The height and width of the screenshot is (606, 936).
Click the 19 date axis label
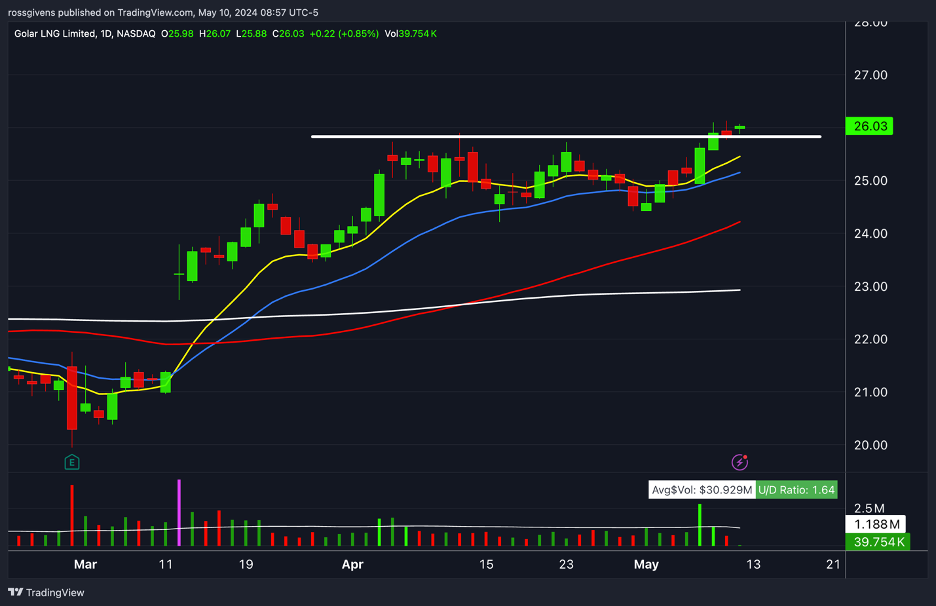[x=246, y=564]
